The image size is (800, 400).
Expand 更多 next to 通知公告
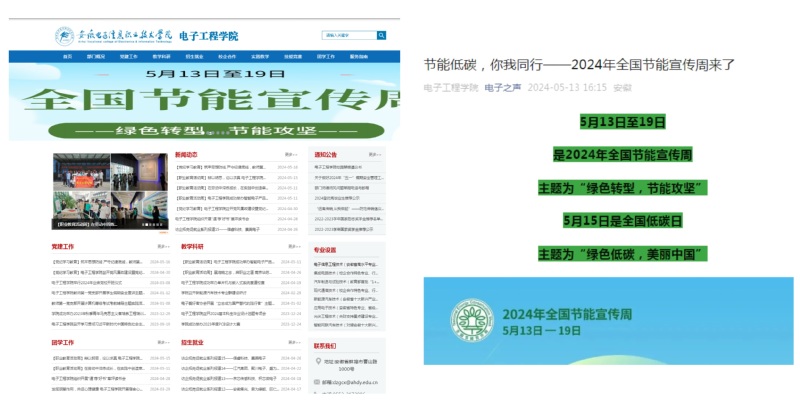375,155
